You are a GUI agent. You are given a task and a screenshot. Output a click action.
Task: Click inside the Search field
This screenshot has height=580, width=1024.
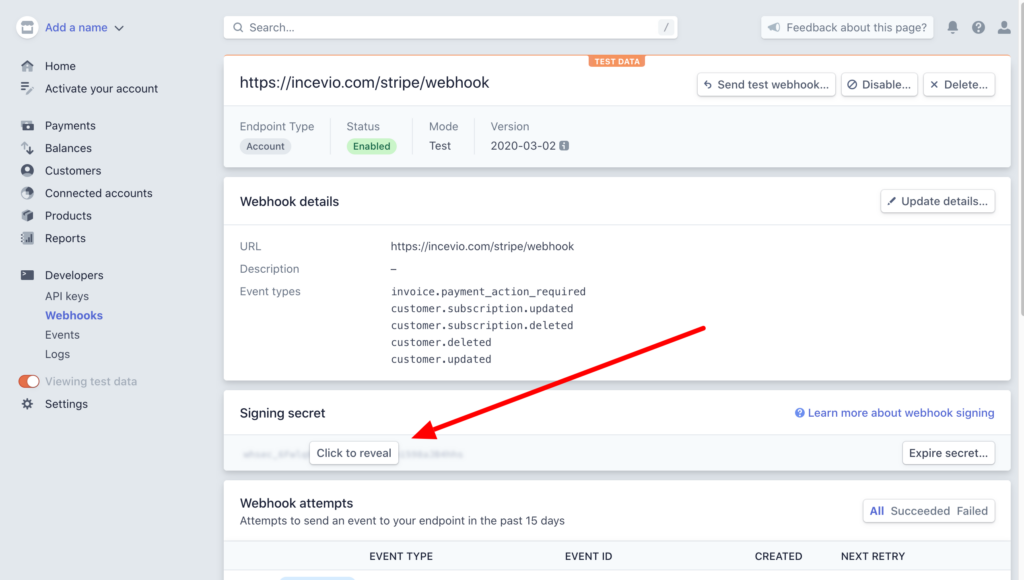450,27
